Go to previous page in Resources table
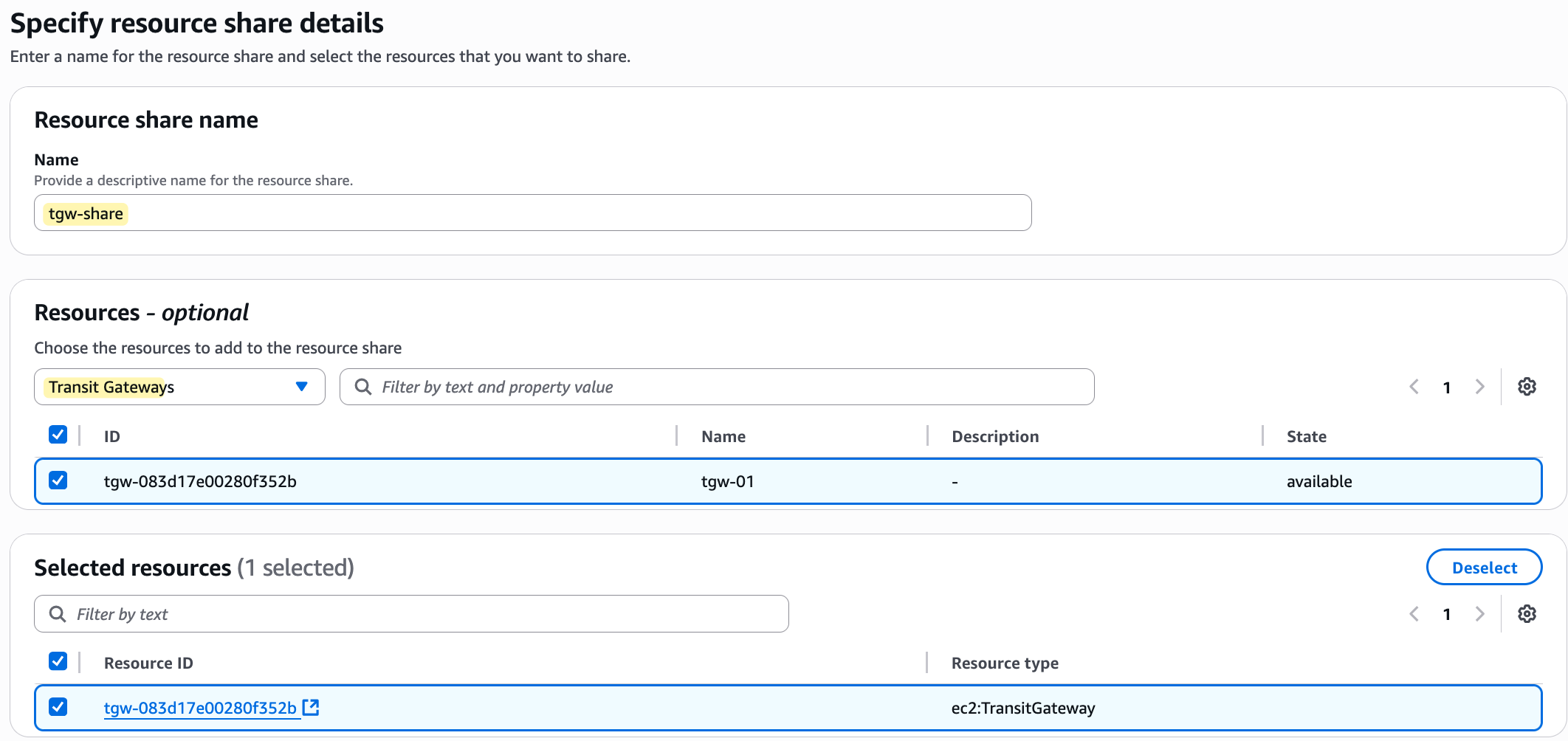 point(1414,387)
